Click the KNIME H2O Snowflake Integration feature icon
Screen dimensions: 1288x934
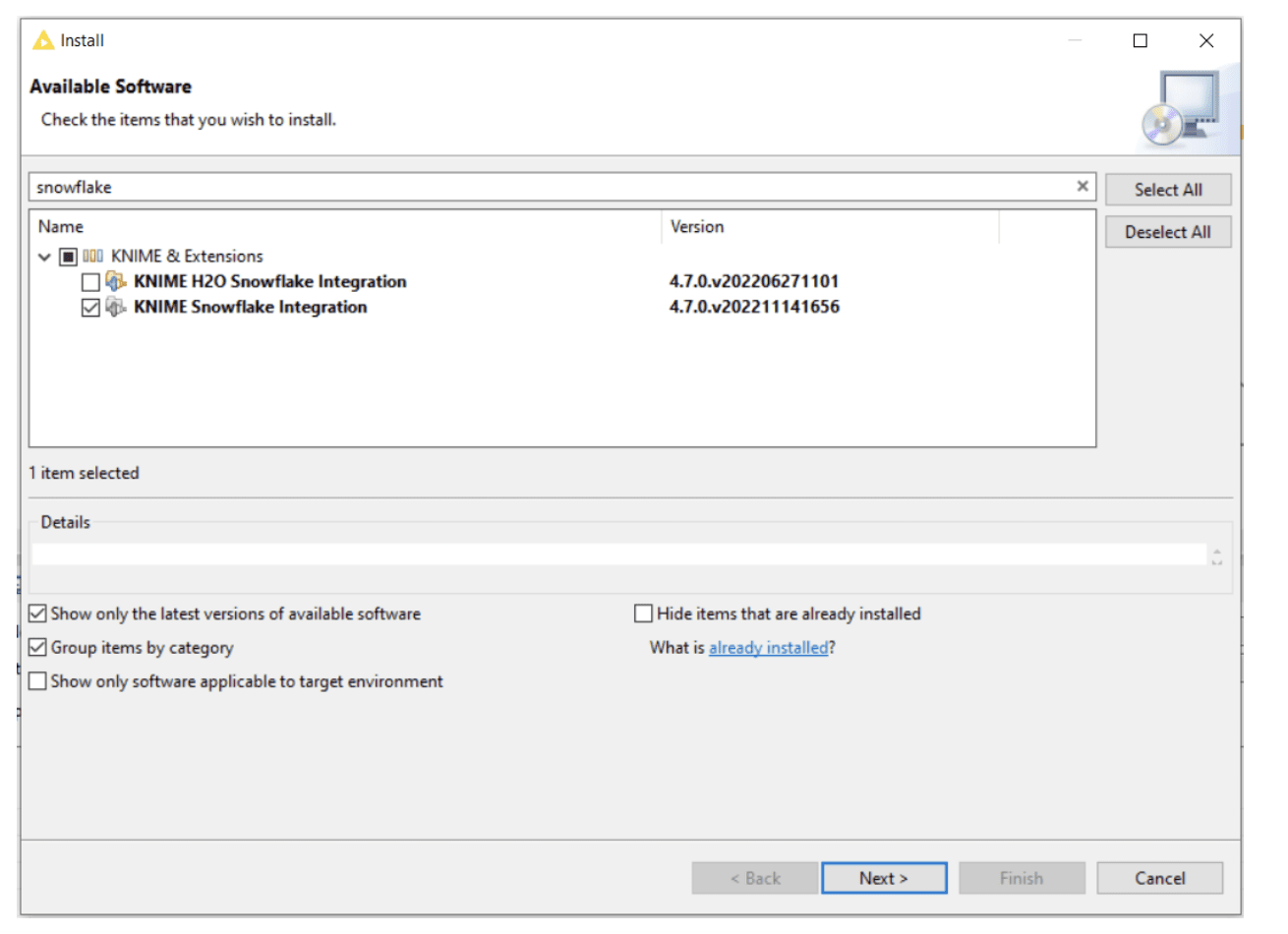[116, 281]
